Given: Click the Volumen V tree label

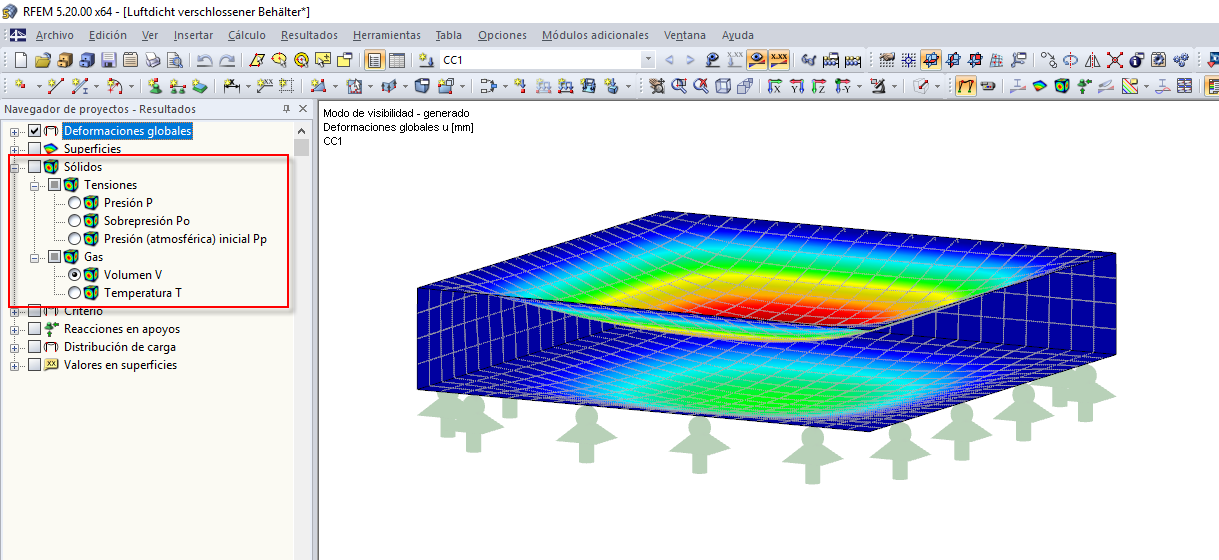Looking at the screenshot, I should [133, 275].
